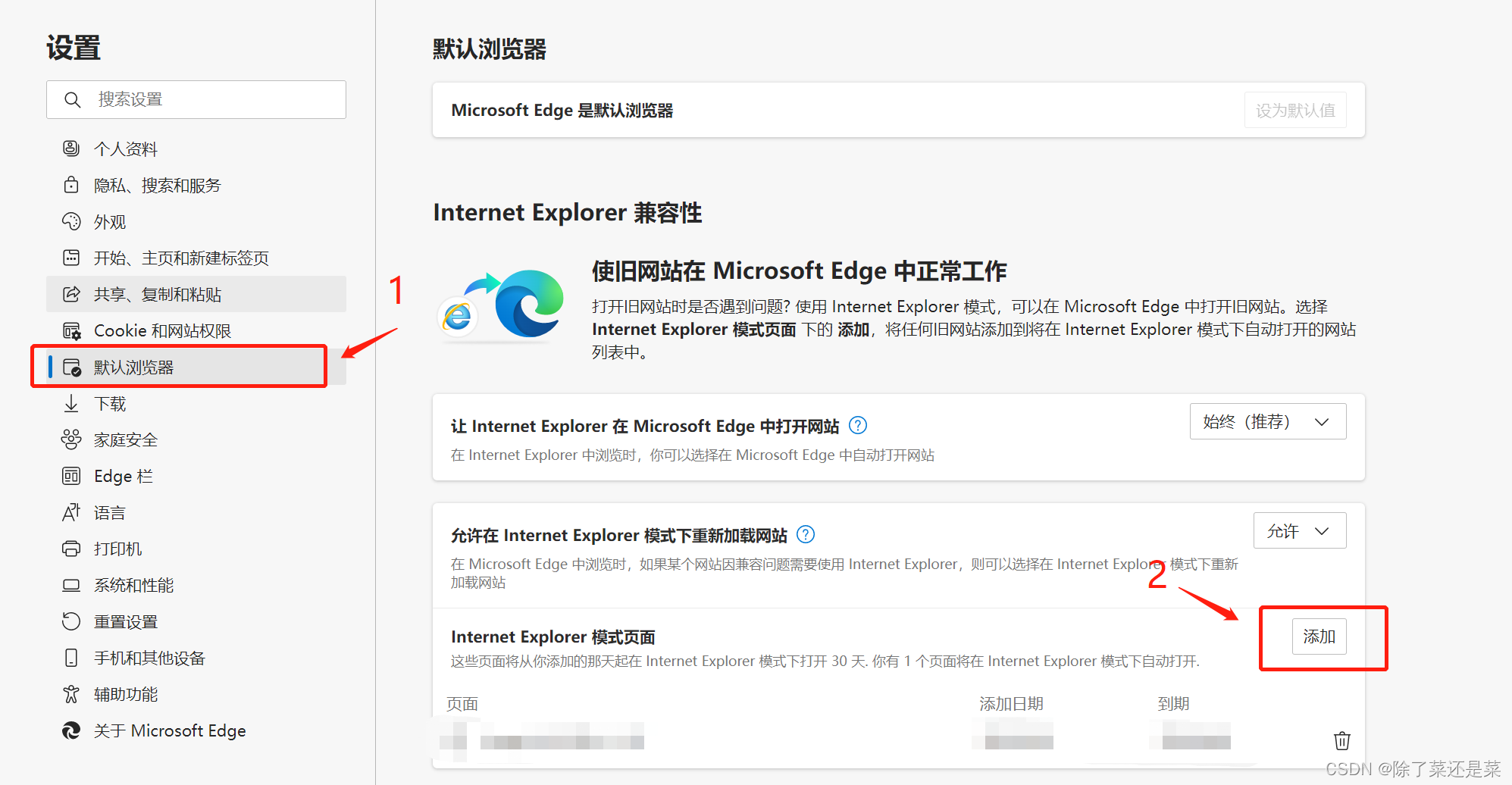Open 语言 settings
The width and height of the screenshot is (1512, 785).
coord(196,512)
